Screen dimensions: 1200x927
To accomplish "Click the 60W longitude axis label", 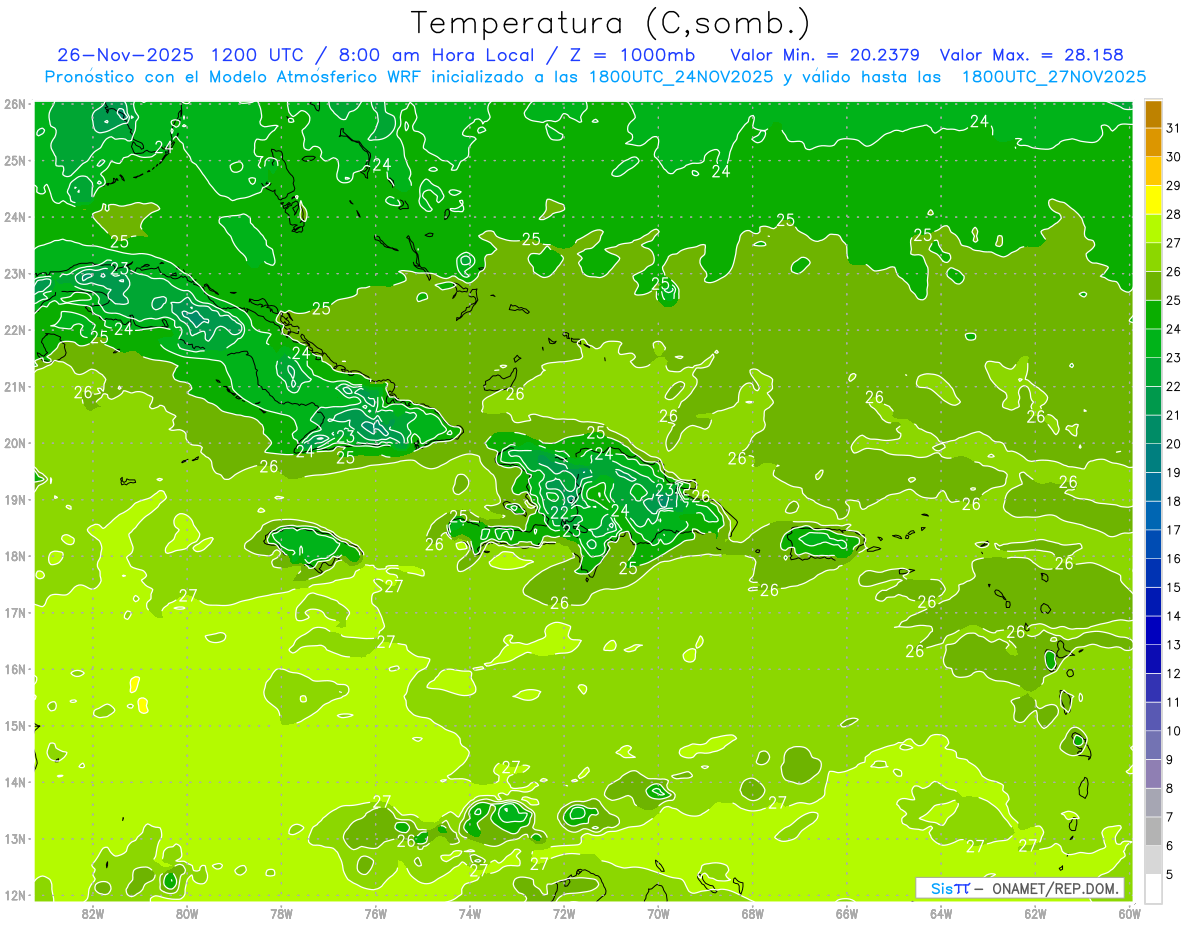I will pyautogui.click(x=1129, y=913).
